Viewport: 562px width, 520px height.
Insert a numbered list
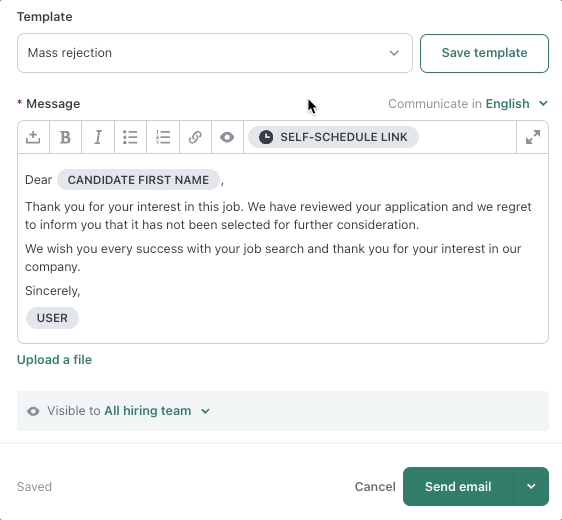coord(163,137)
